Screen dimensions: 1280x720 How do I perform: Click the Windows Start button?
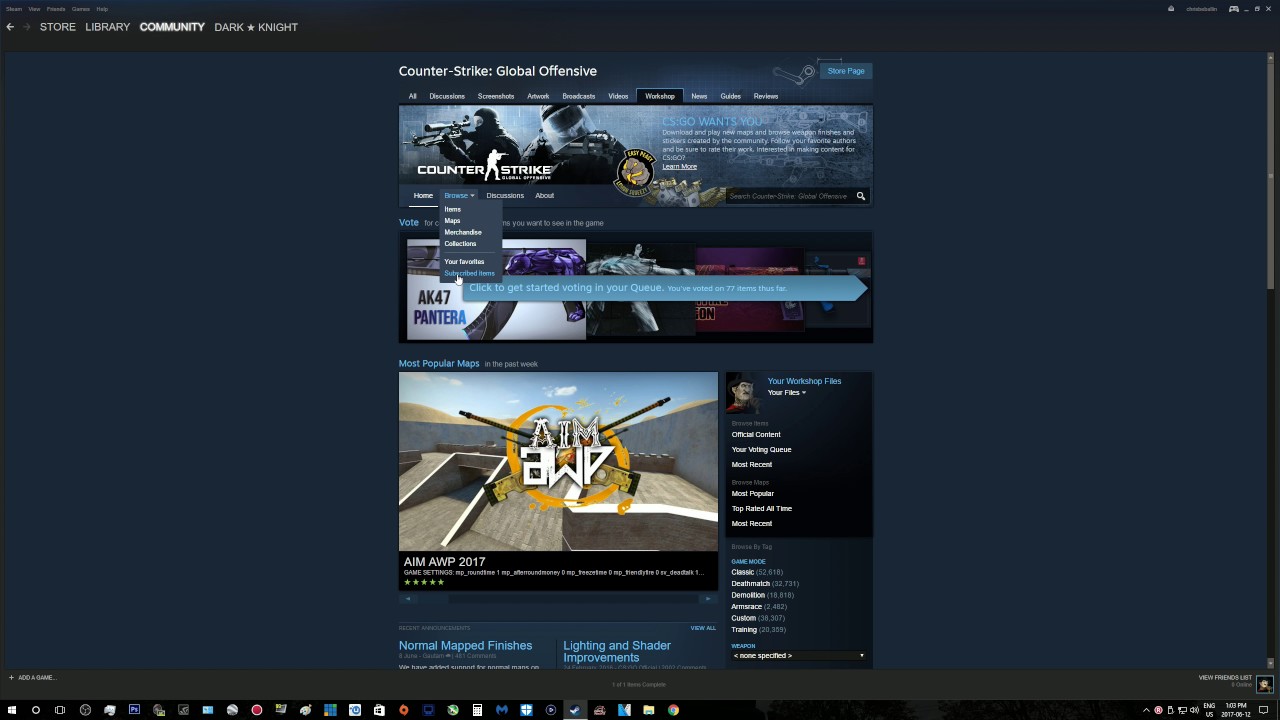click(11, 710)
